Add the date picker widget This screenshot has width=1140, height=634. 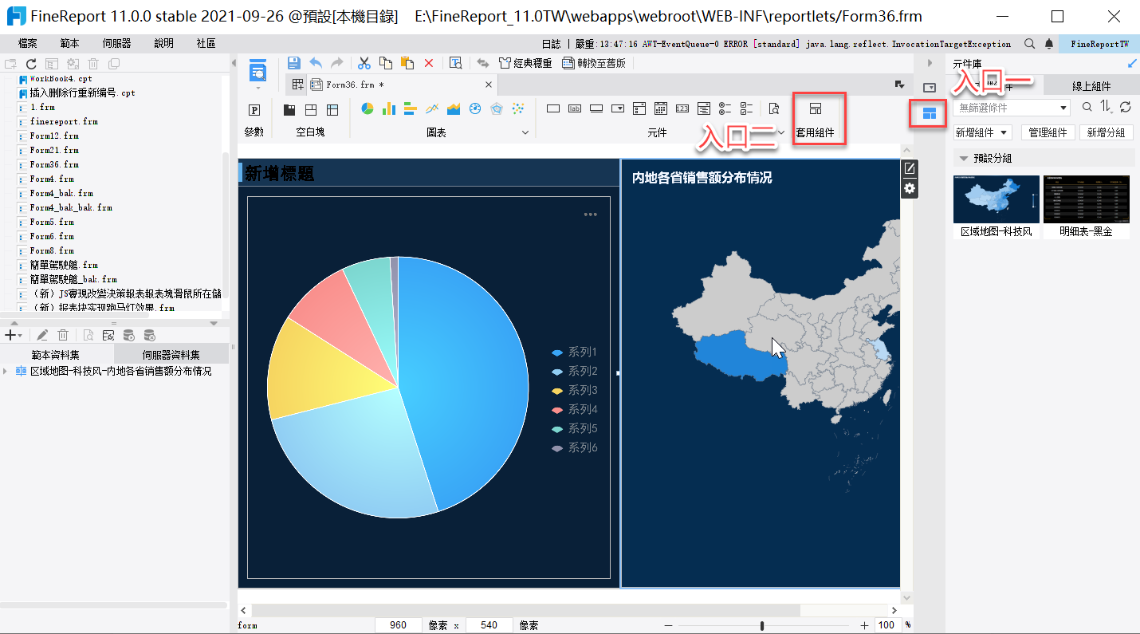[660, 109]
